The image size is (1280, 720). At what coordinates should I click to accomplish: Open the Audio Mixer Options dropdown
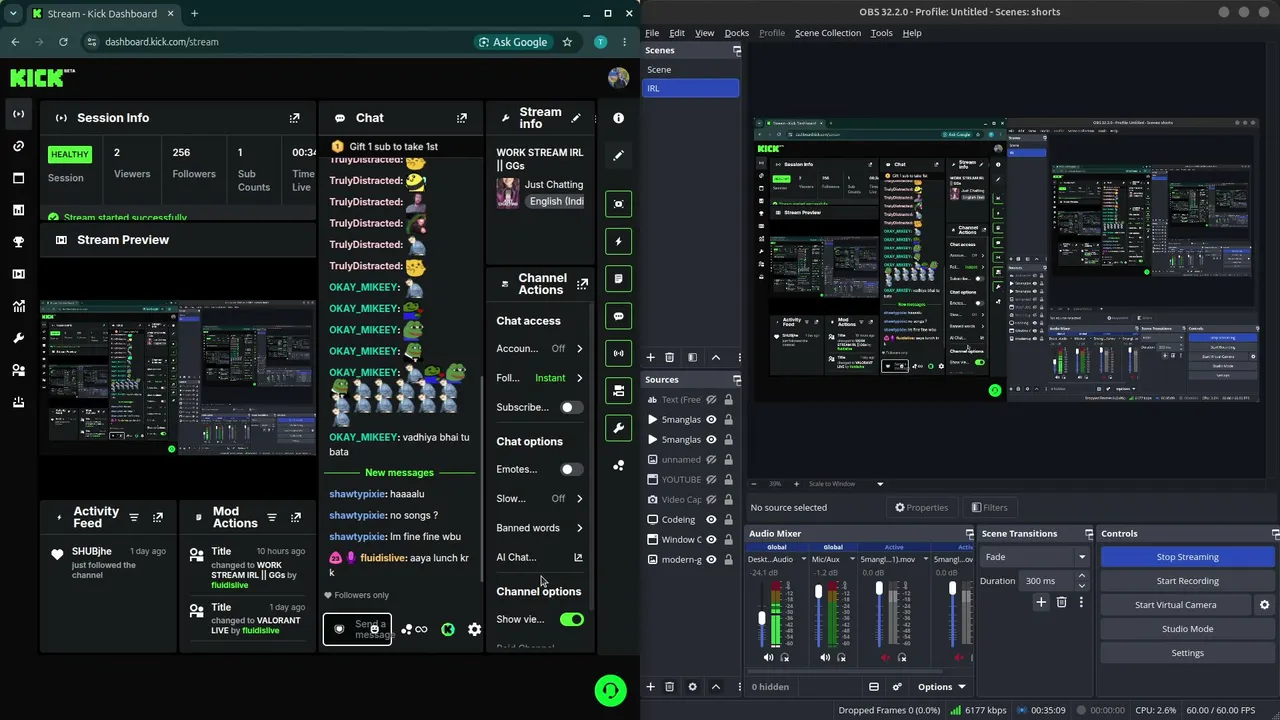[942, 687]
